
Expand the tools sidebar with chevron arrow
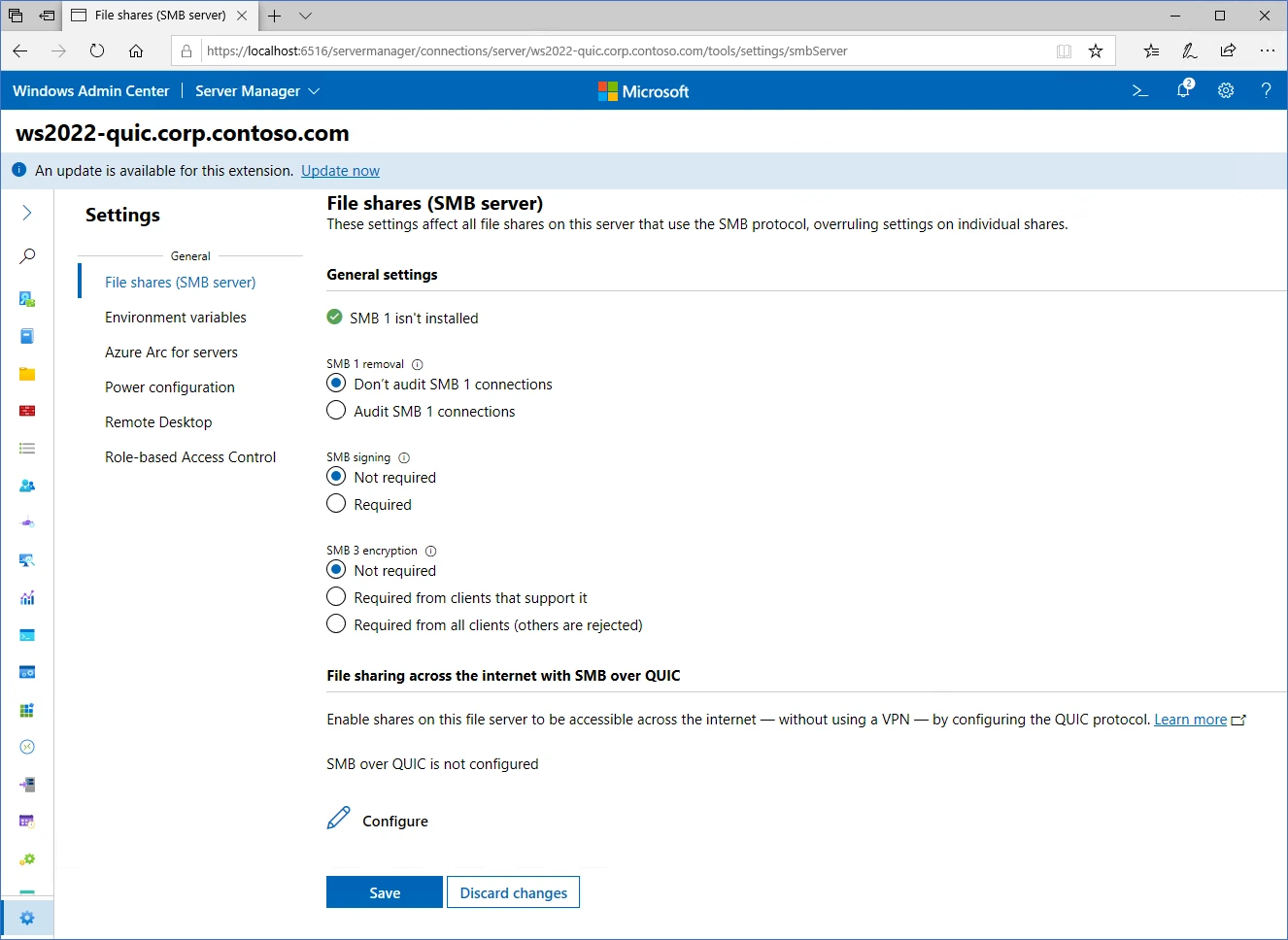tap(27, 213)
